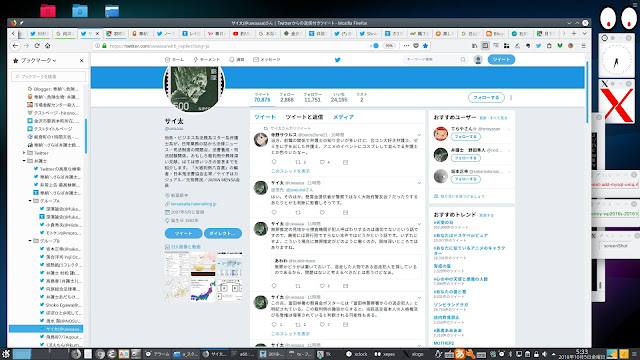Click the 90% zoom level indicator
Viewport: 640px width, 360px height.
389,46
